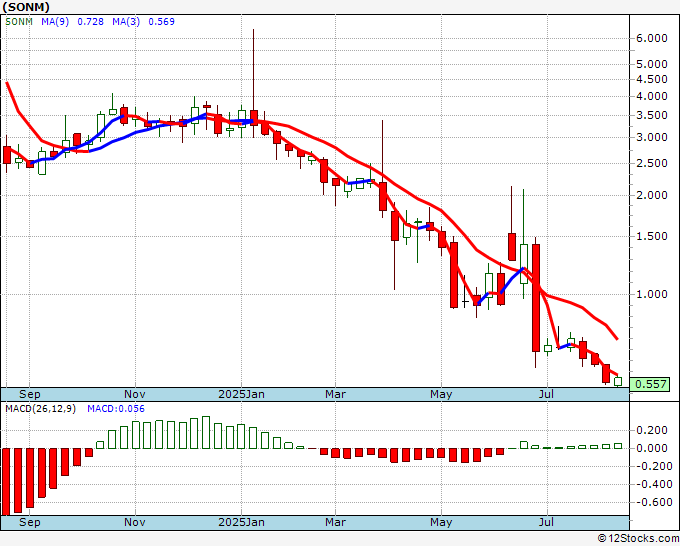Select the MA(3) legend label
This screenshot has width=680, height=546.
tap(126, 21)
